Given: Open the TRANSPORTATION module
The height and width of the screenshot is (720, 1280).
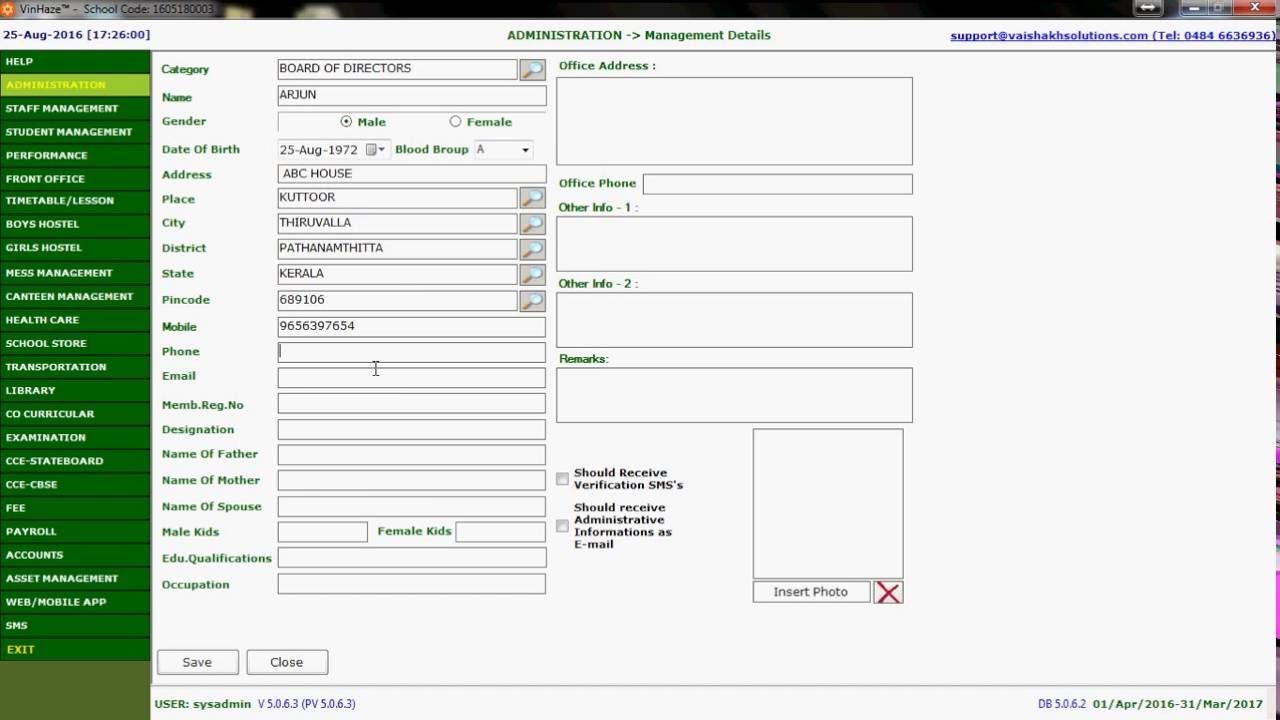Looking at the screenshot, I should (75, 367).
